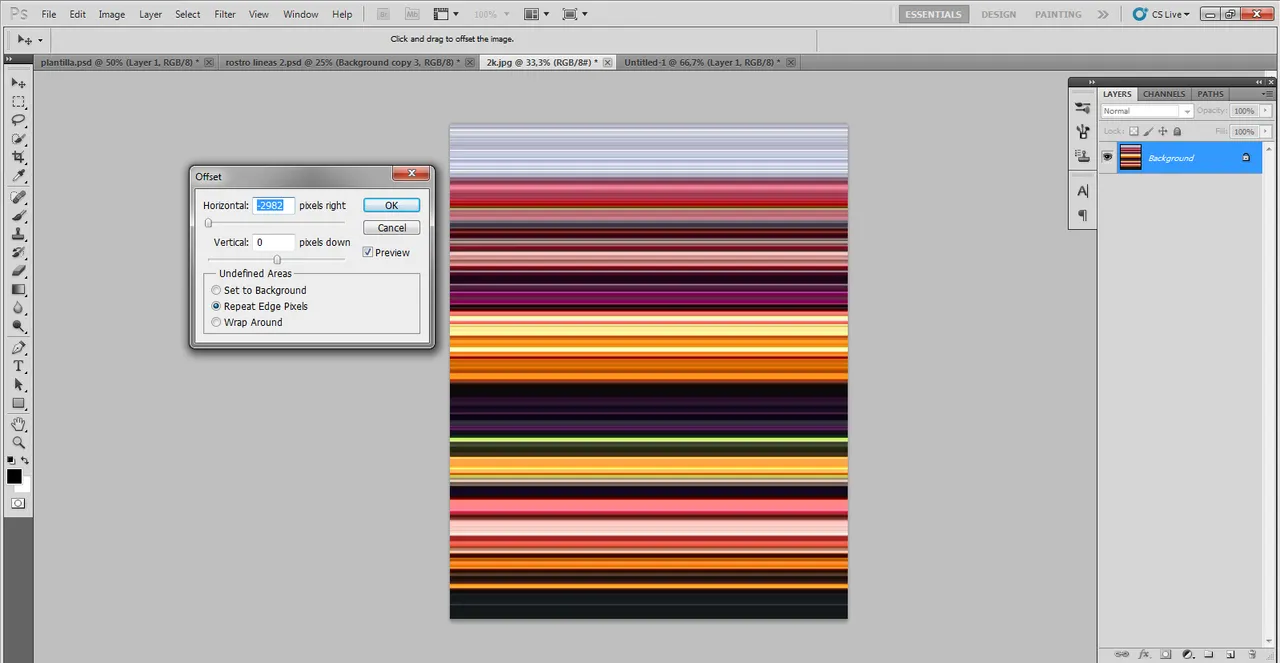Screen dimensions: 1280x663
Task: Choose the Wrap Around option
Action: tap(216, 322)
